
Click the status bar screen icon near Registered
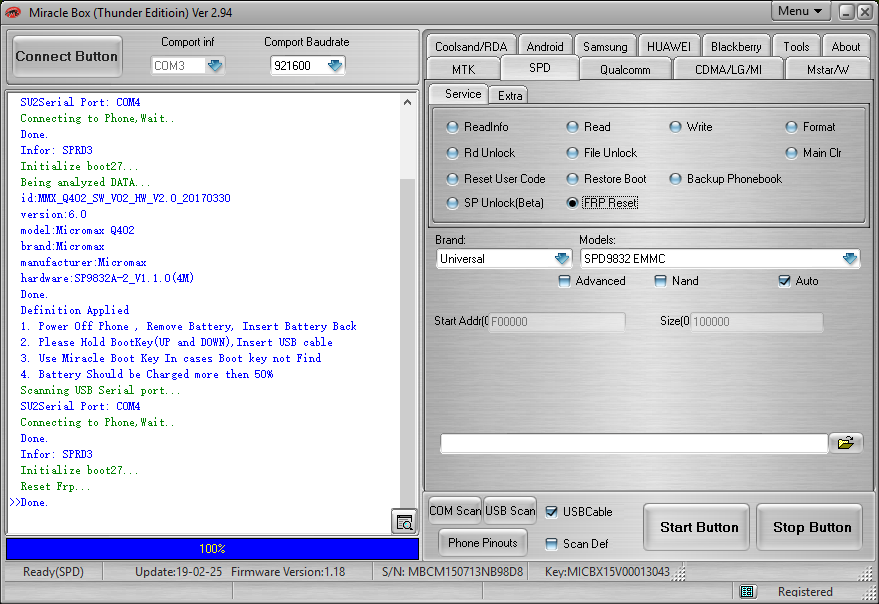point(746,591)
